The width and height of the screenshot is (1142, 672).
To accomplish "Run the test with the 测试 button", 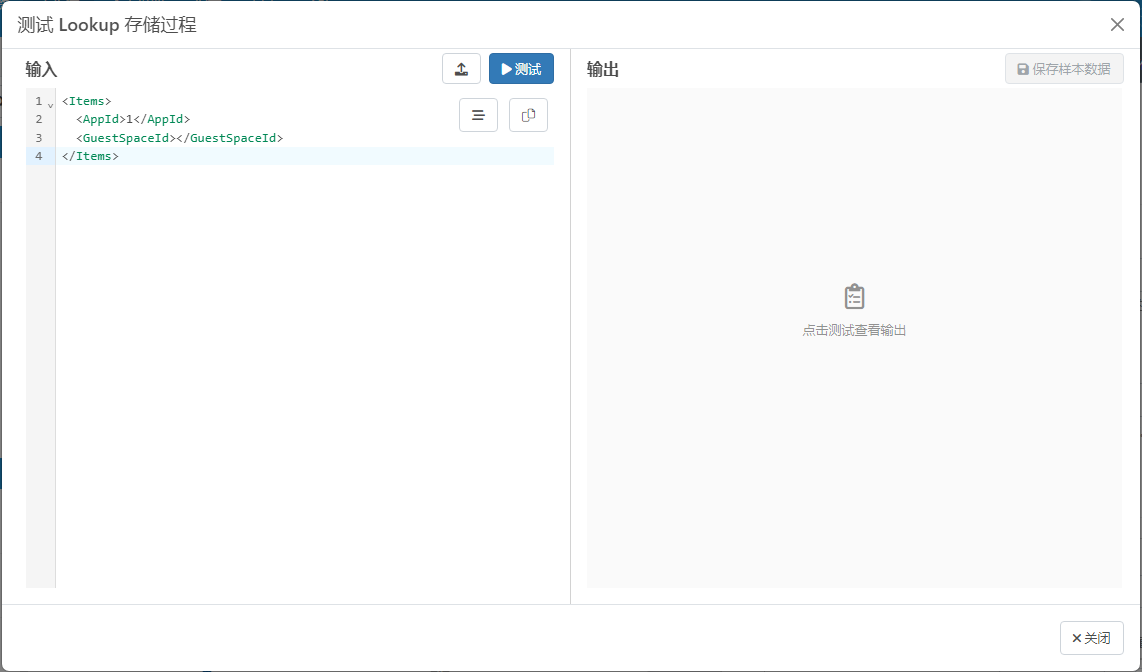I will pyautogui.click(x=521, y=69).
